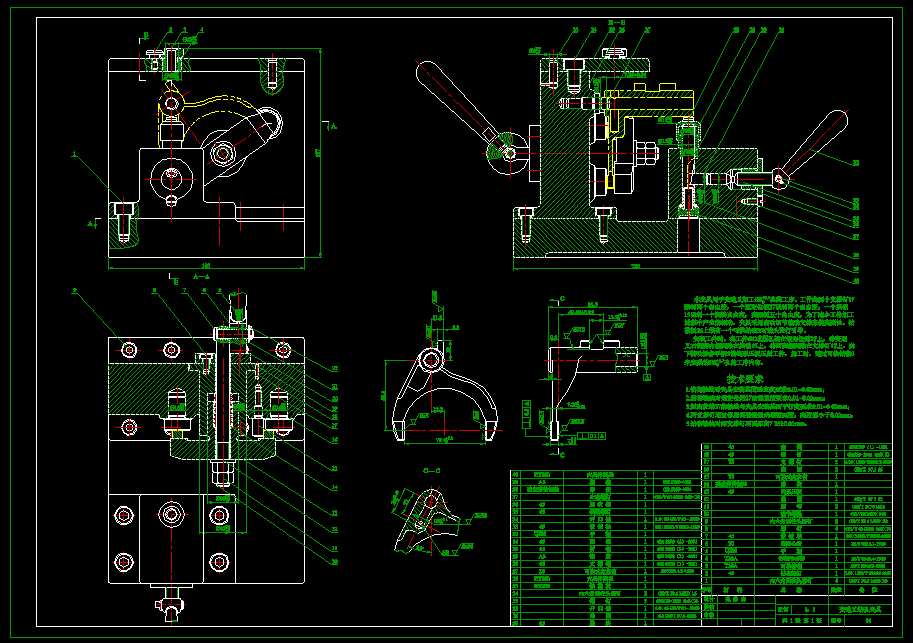Click the 技术要求 heading

[x=744, y=379]
